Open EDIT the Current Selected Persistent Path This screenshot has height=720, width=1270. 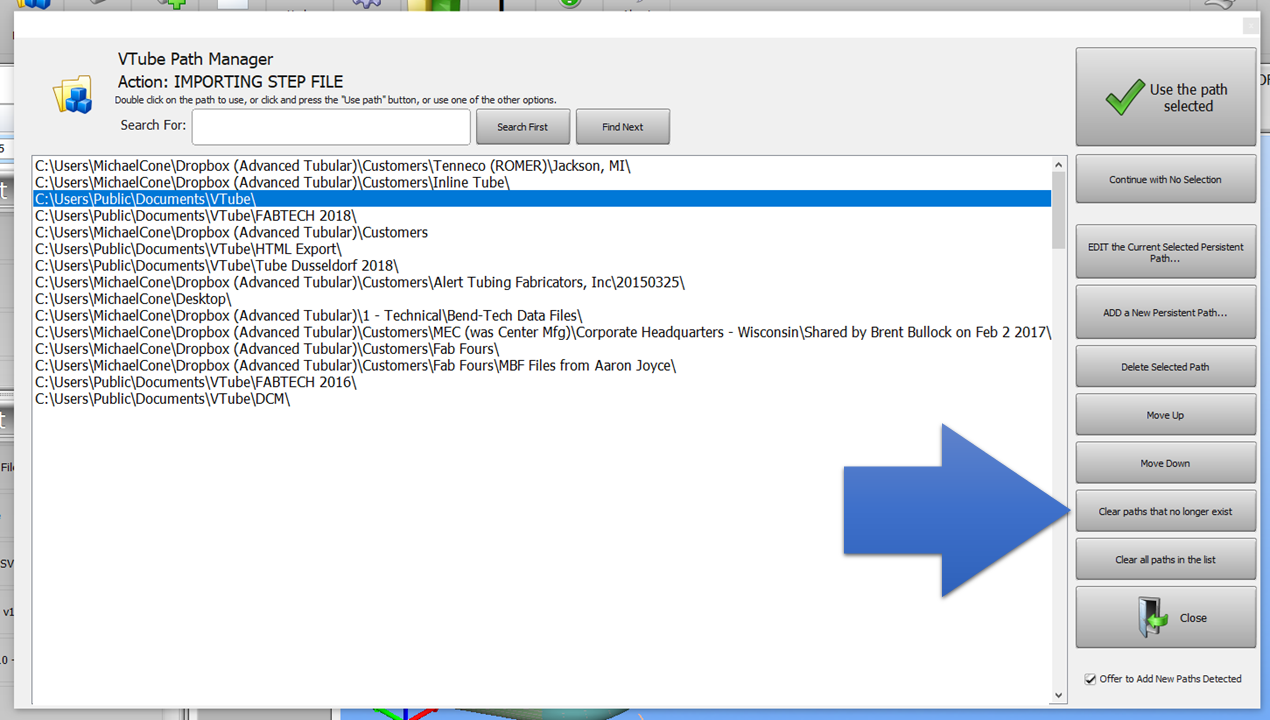1165,252
